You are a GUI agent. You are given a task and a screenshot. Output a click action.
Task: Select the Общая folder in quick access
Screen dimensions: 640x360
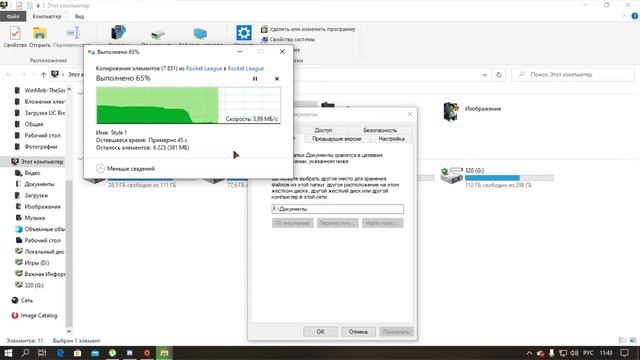pos(29,124)
